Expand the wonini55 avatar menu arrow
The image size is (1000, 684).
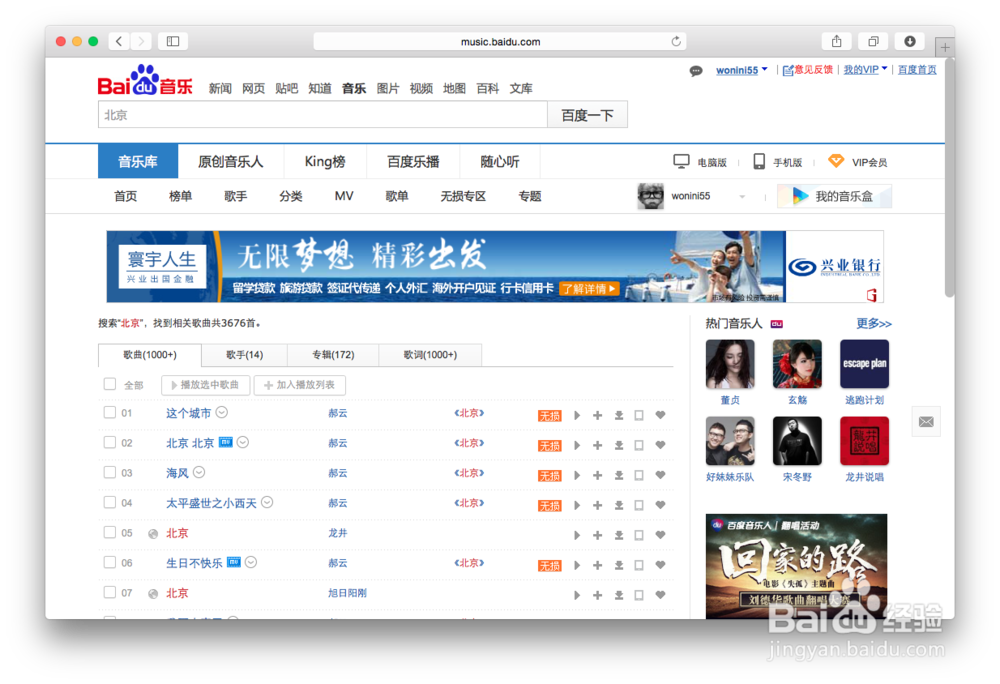[742, 196]
